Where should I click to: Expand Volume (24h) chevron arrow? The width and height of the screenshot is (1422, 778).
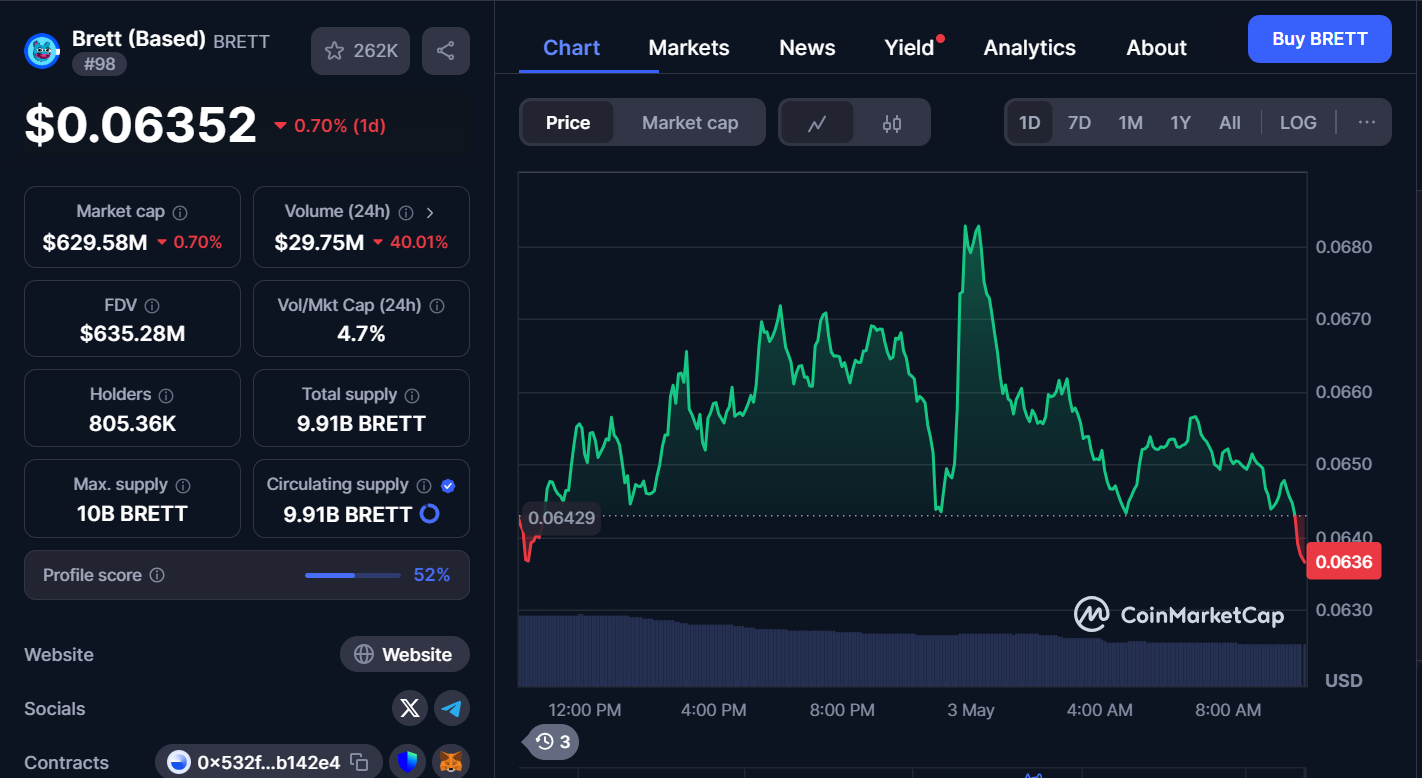click(430, 212)
